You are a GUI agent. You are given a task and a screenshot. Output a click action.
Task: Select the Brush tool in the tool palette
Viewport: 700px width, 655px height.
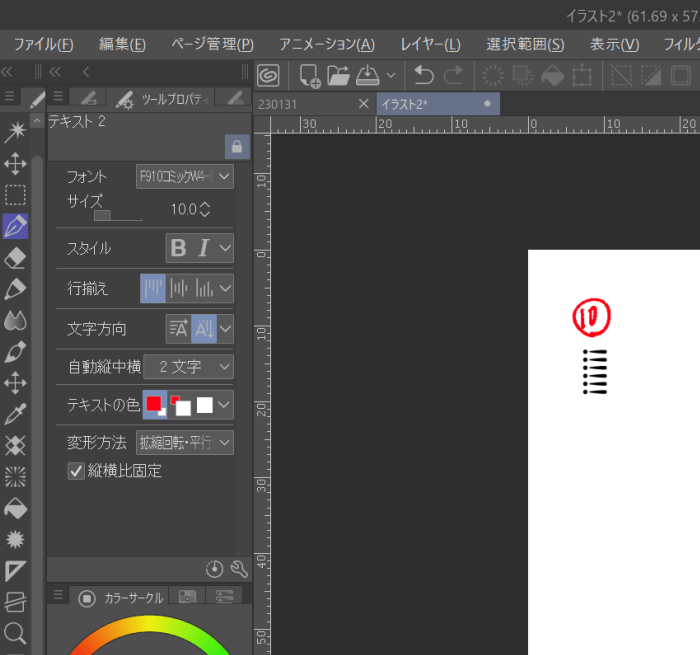click(x=15, y=352)
